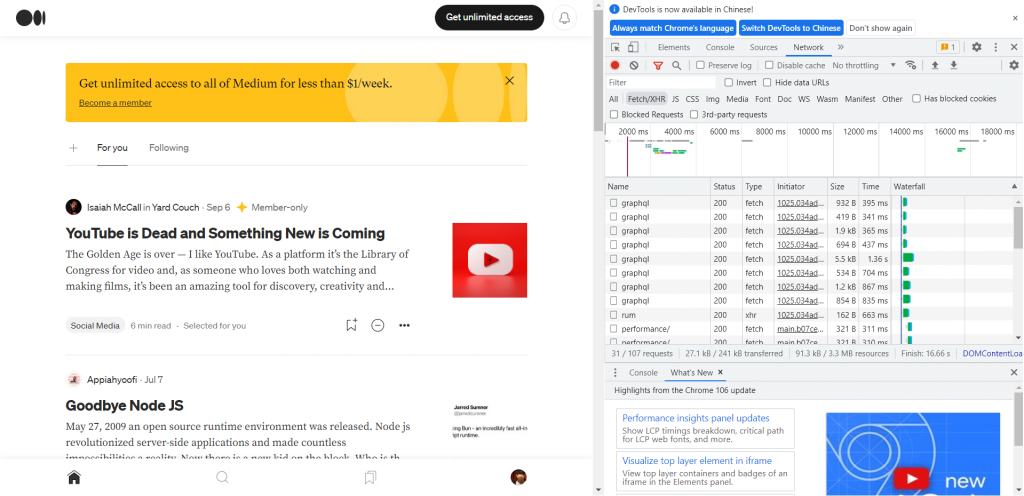This screenshot has height=496, width=1024.
Task: Go to Medium Home via house icon
Action: (74, 478)
